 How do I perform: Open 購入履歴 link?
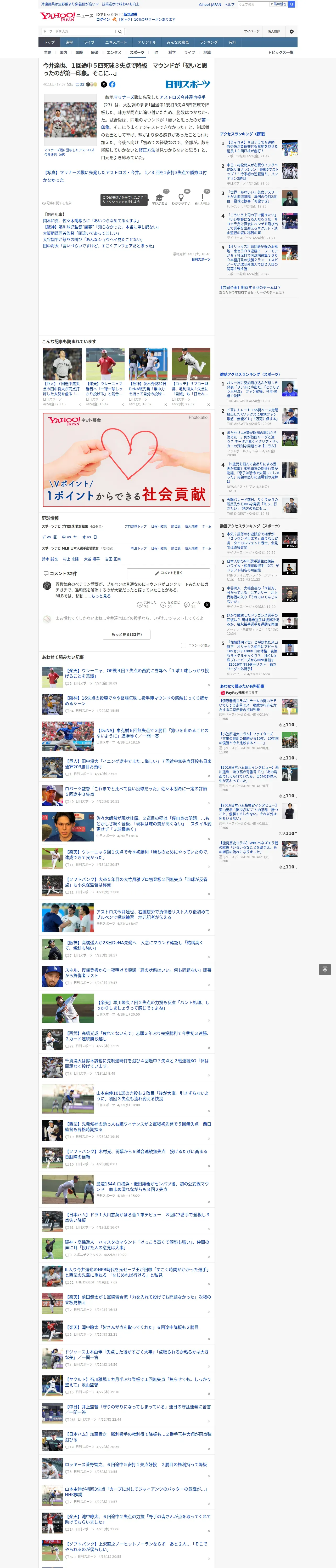pos(274,32)
